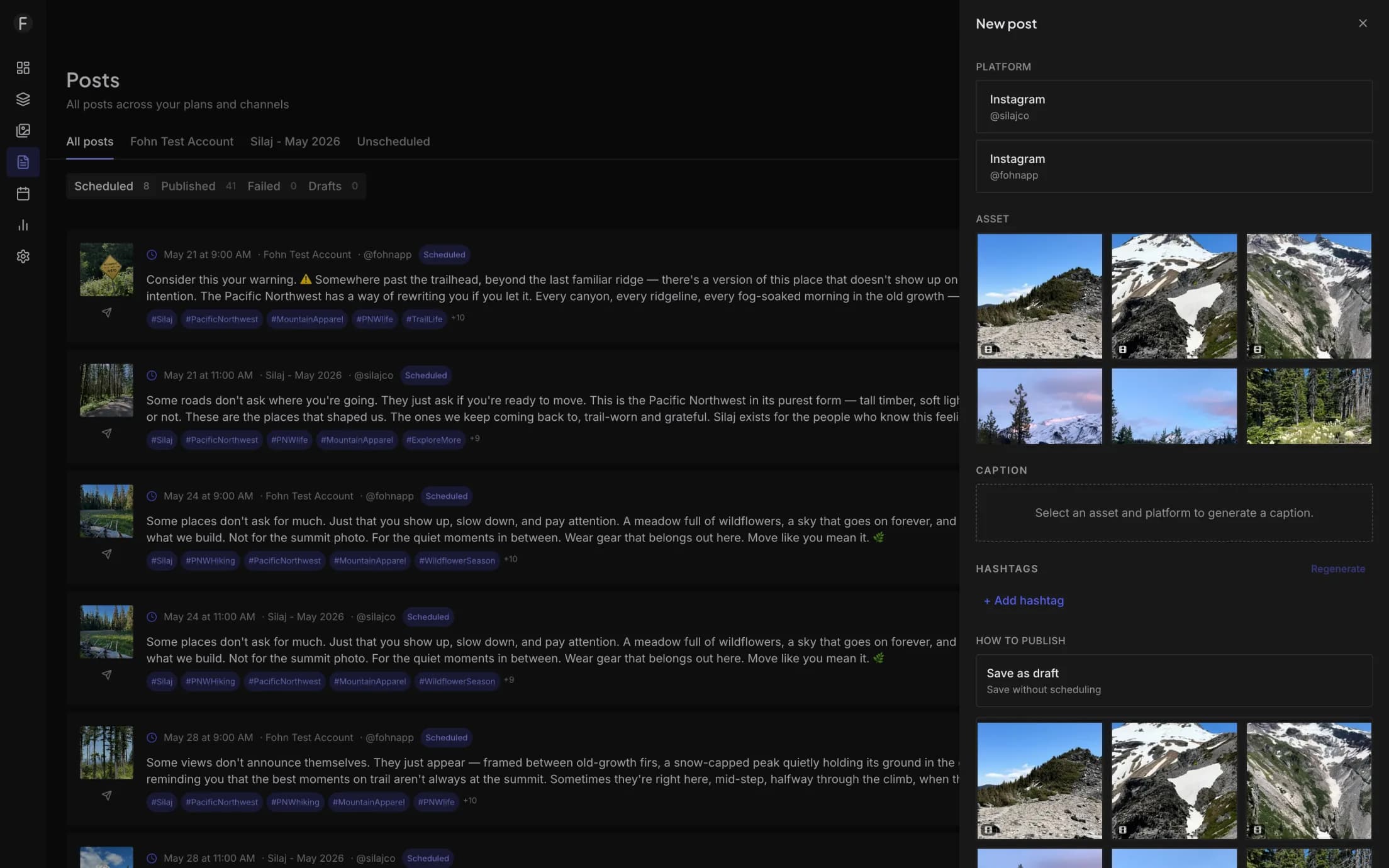Open forest road thumbnail of May 21 11:00 AM post
The height and width of the screenshot is (868, 1389).
106,390
